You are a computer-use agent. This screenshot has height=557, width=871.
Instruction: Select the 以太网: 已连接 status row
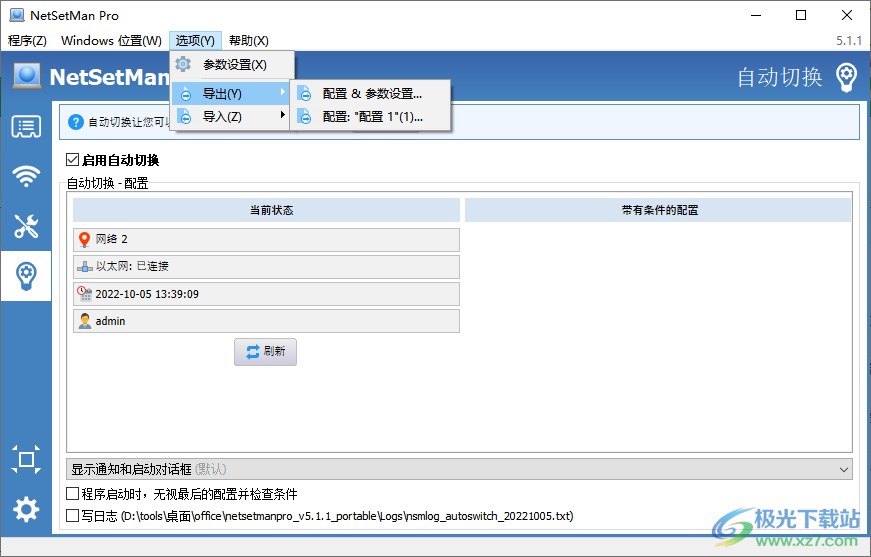[x=267, y=267]
